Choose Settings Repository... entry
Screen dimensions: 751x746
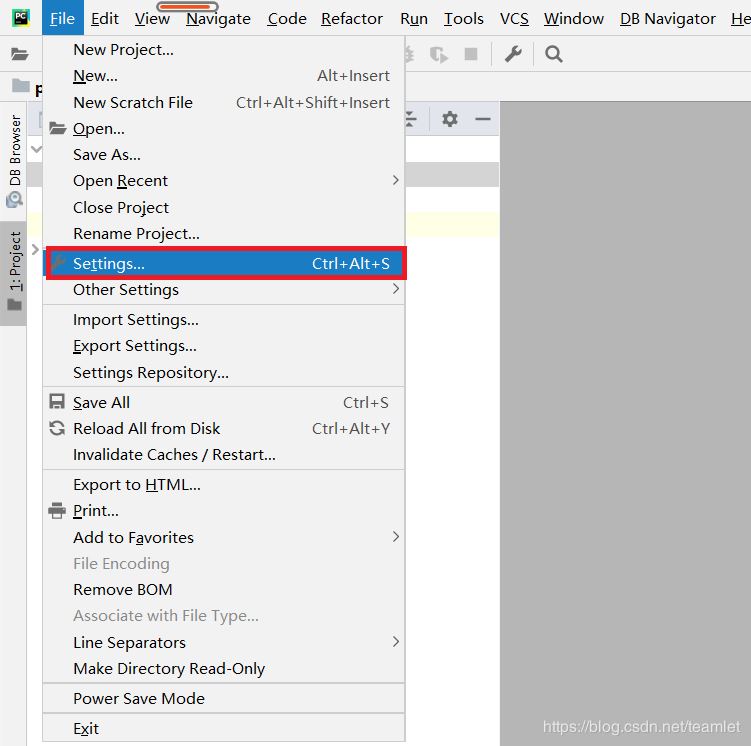point(224,373)
